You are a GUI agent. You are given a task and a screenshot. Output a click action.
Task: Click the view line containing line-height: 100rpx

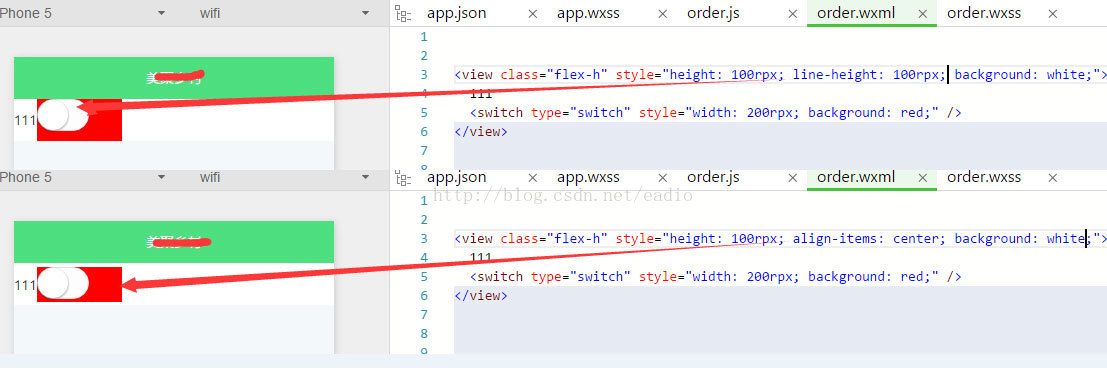click(x=780, y=75)
